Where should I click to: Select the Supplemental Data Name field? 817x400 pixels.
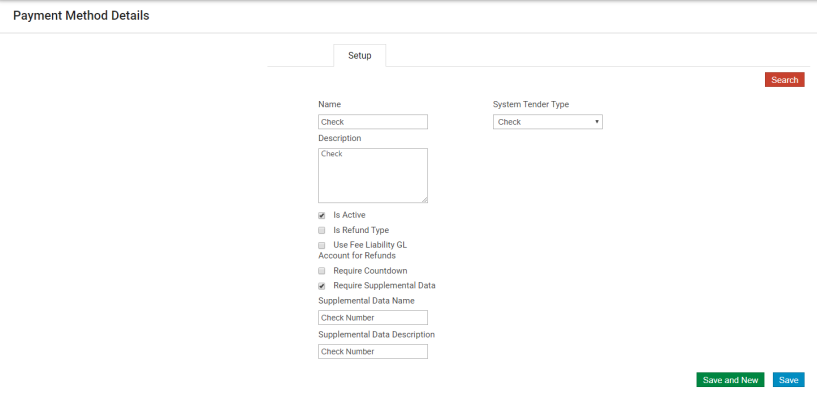click(372, 318)
